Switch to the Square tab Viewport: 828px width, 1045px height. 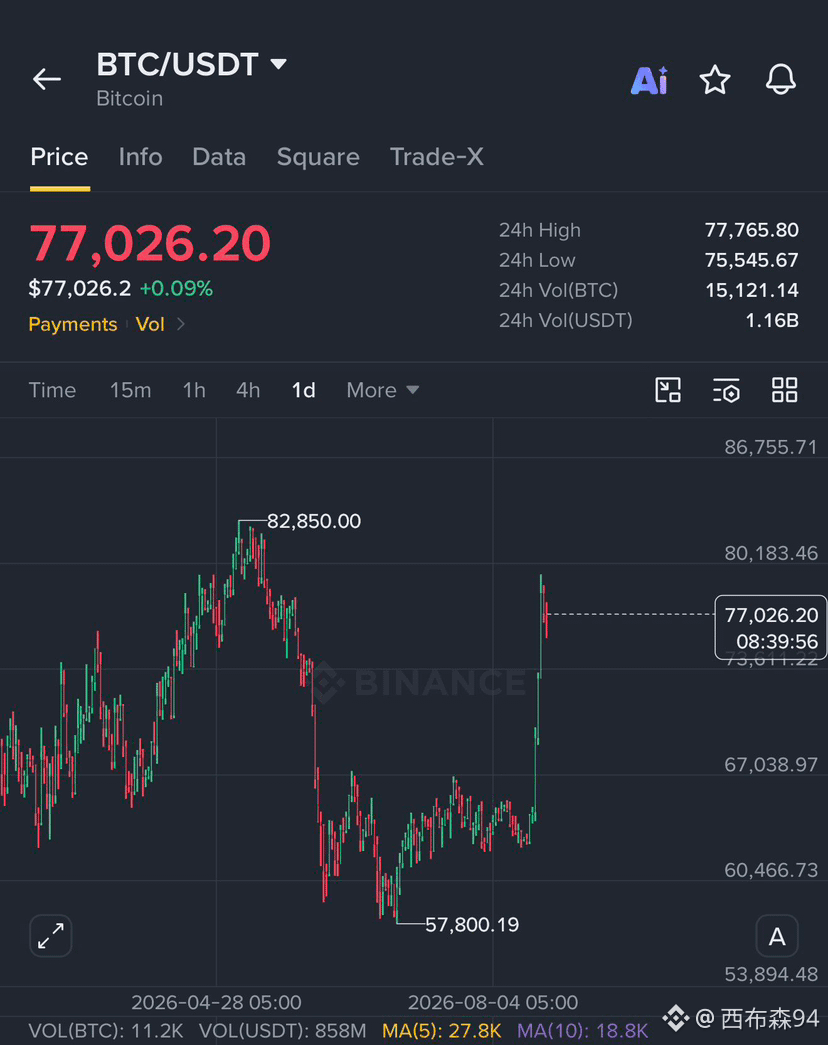[x=318, y=157]
